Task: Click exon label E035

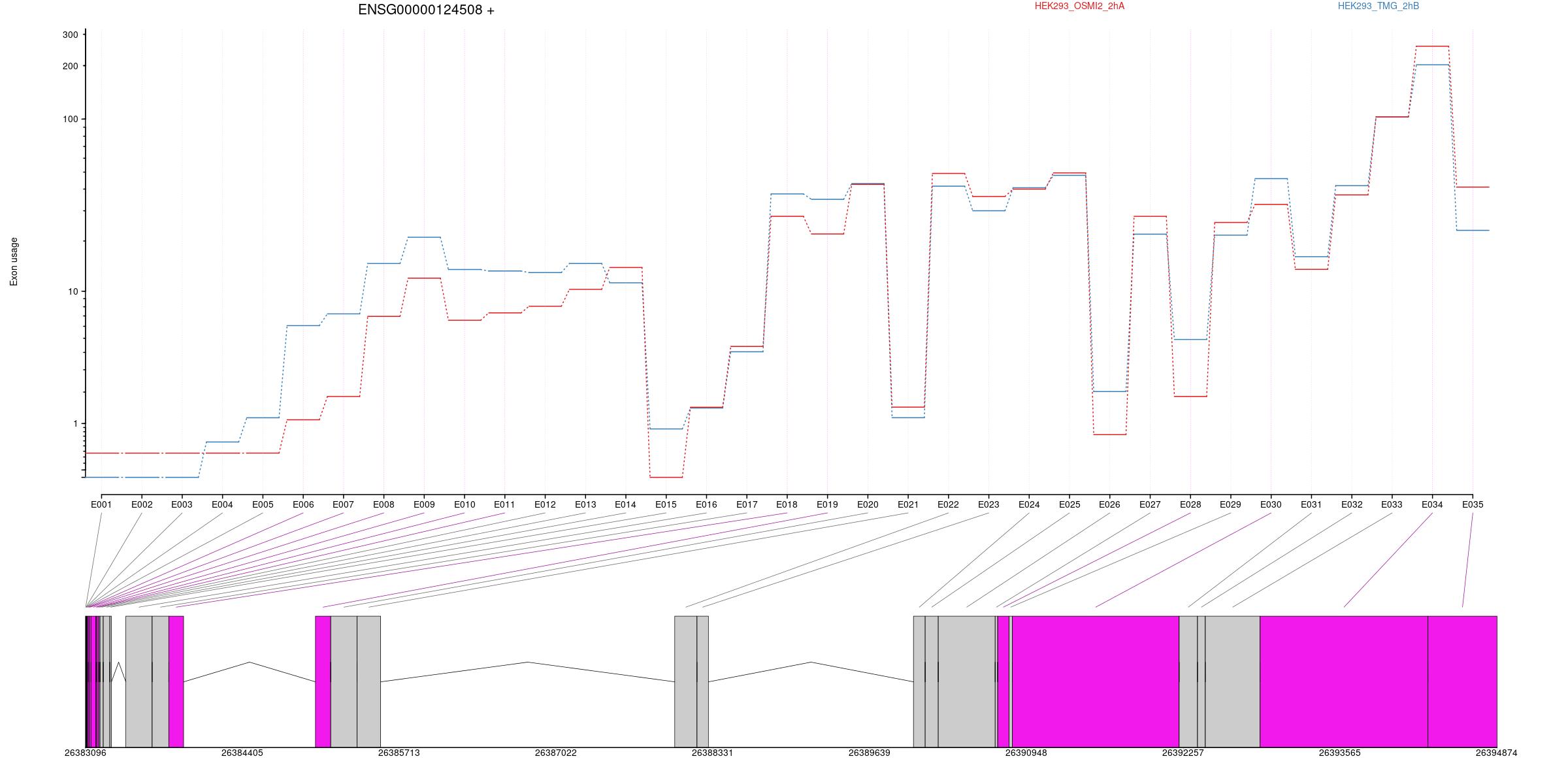Action: [x=1473, y=504]
